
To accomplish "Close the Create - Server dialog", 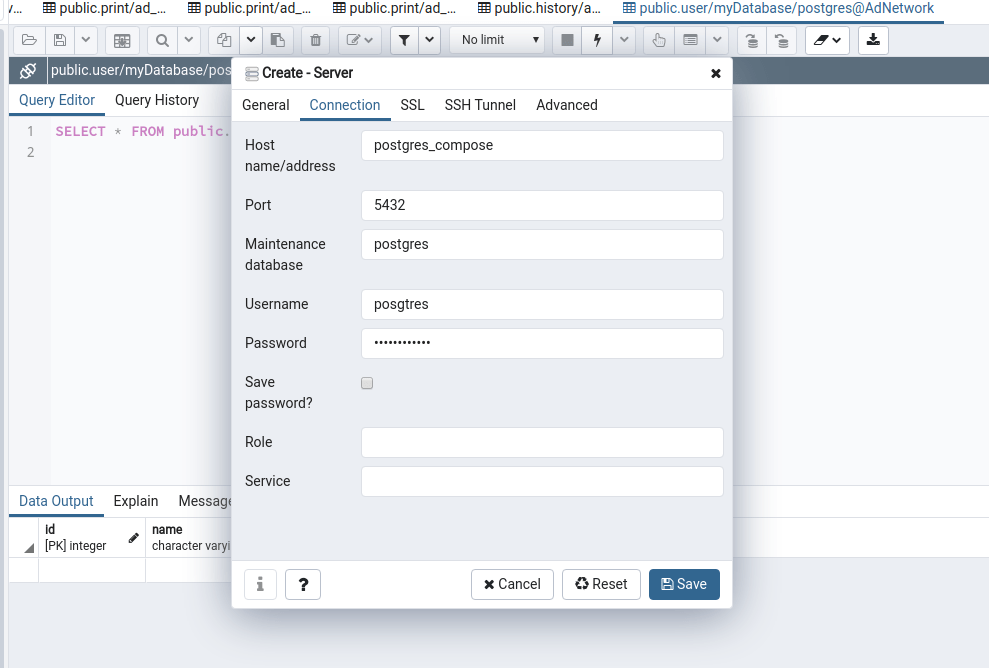I will [716, 74].
